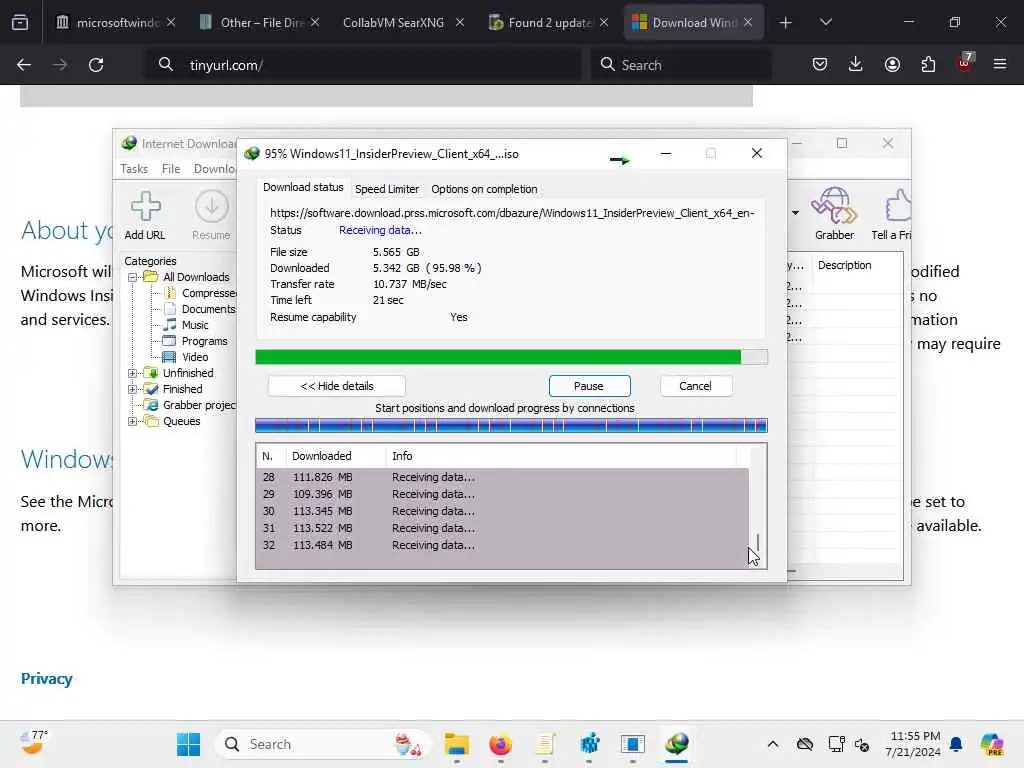Open File Explorer from the taskbar
Image resolution: width=1024 pixels, height=768 pixels.
(456, 744)
